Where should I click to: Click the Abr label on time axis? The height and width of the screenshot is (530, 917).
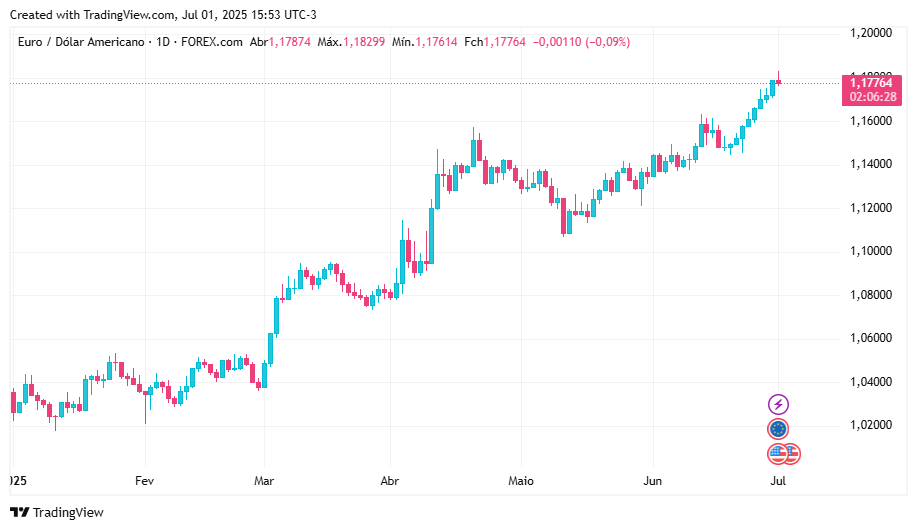(x=390, y=481)
